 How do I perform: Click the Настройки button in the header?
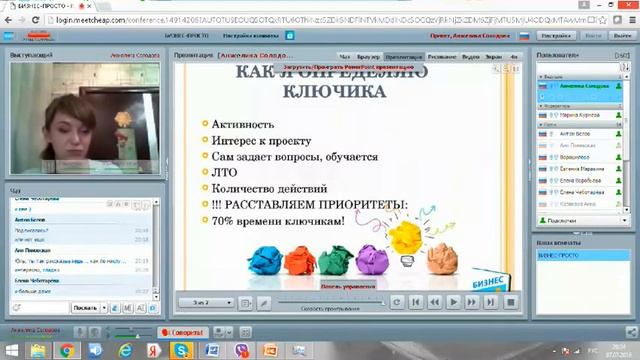click(x=556, y=36)
